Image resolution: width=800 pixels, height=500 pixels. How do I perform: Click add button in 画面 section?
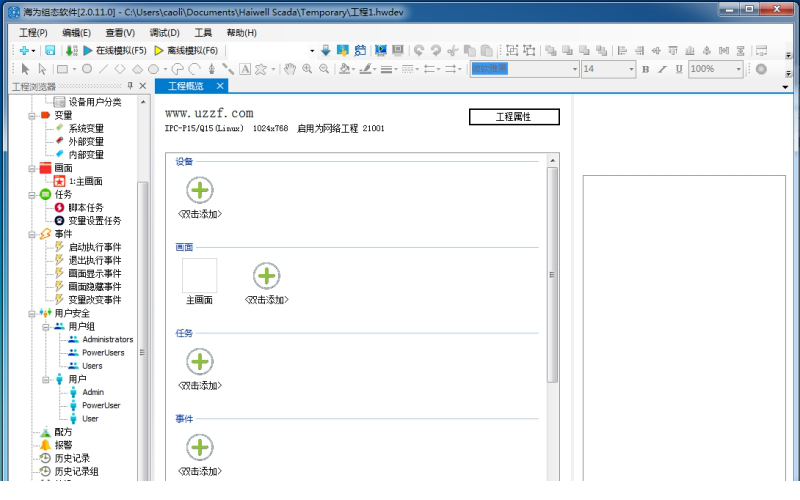point(266,276)
